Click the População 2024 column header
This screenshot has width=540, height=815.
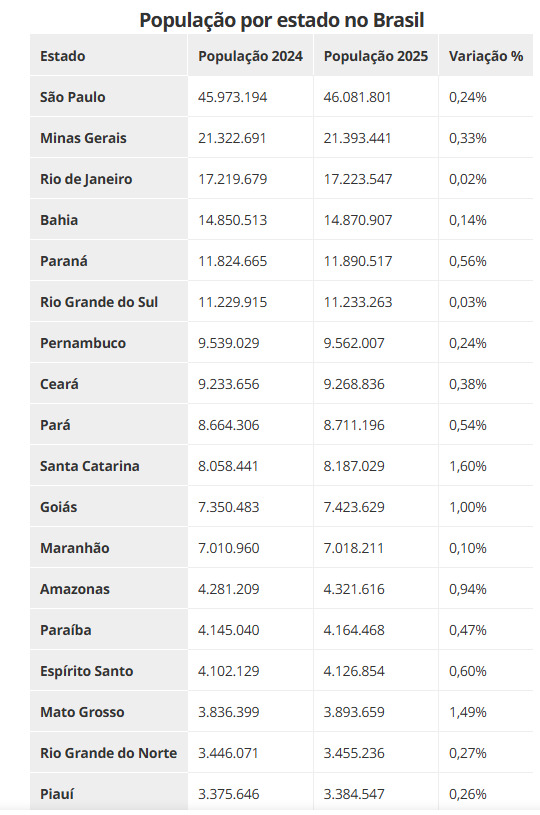pyautogui.click(x=250, y=56)
